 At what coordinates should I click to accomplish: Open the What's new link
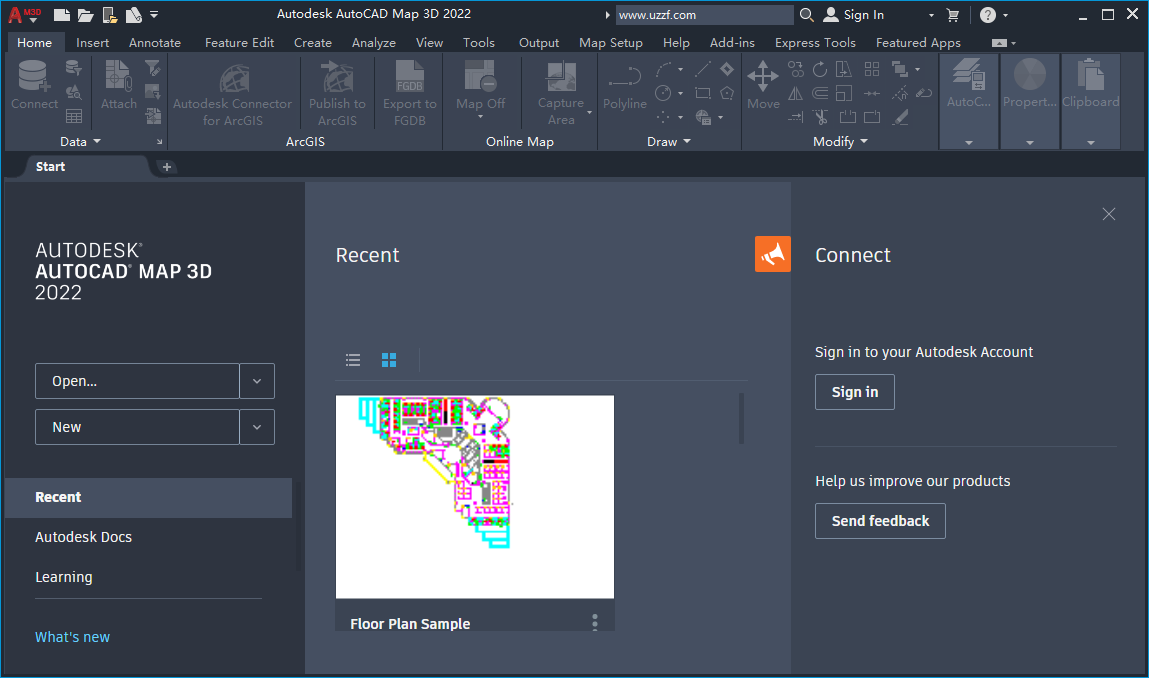tap(72, 636)
